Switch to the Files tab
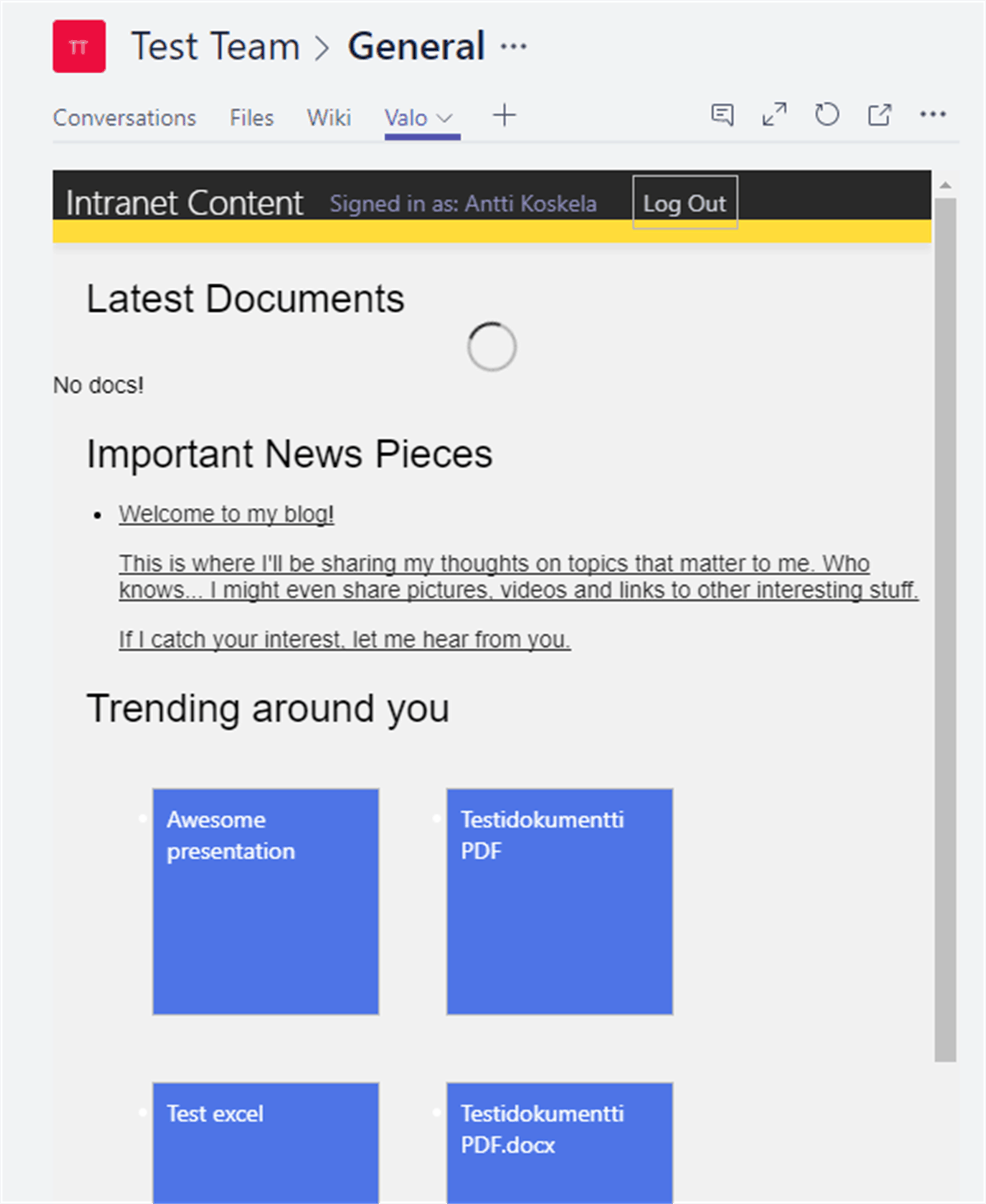Viewport: 986px width, 1204px height. (251, 118)
